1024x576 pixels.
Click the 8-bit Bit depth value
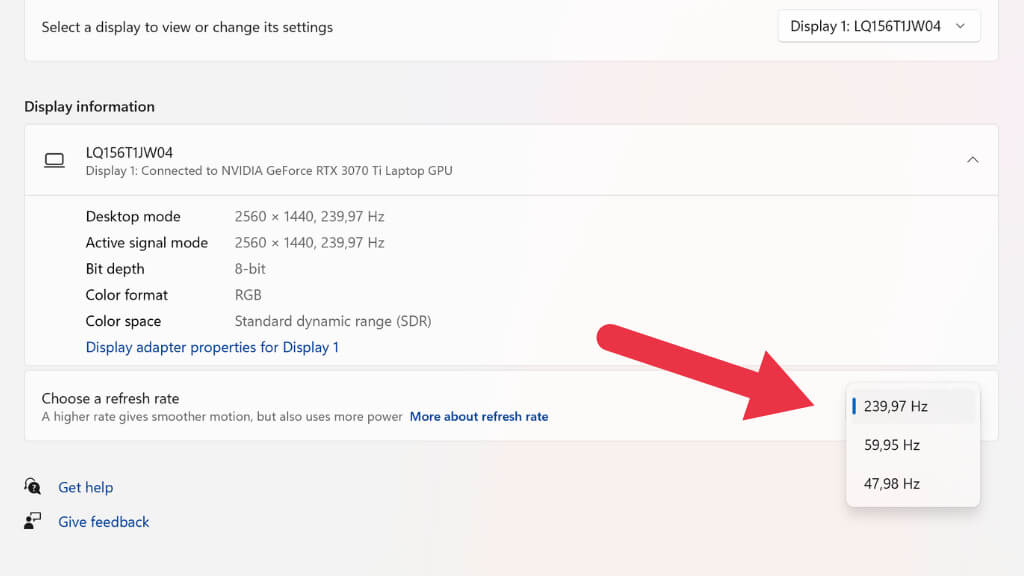point(250,268)
